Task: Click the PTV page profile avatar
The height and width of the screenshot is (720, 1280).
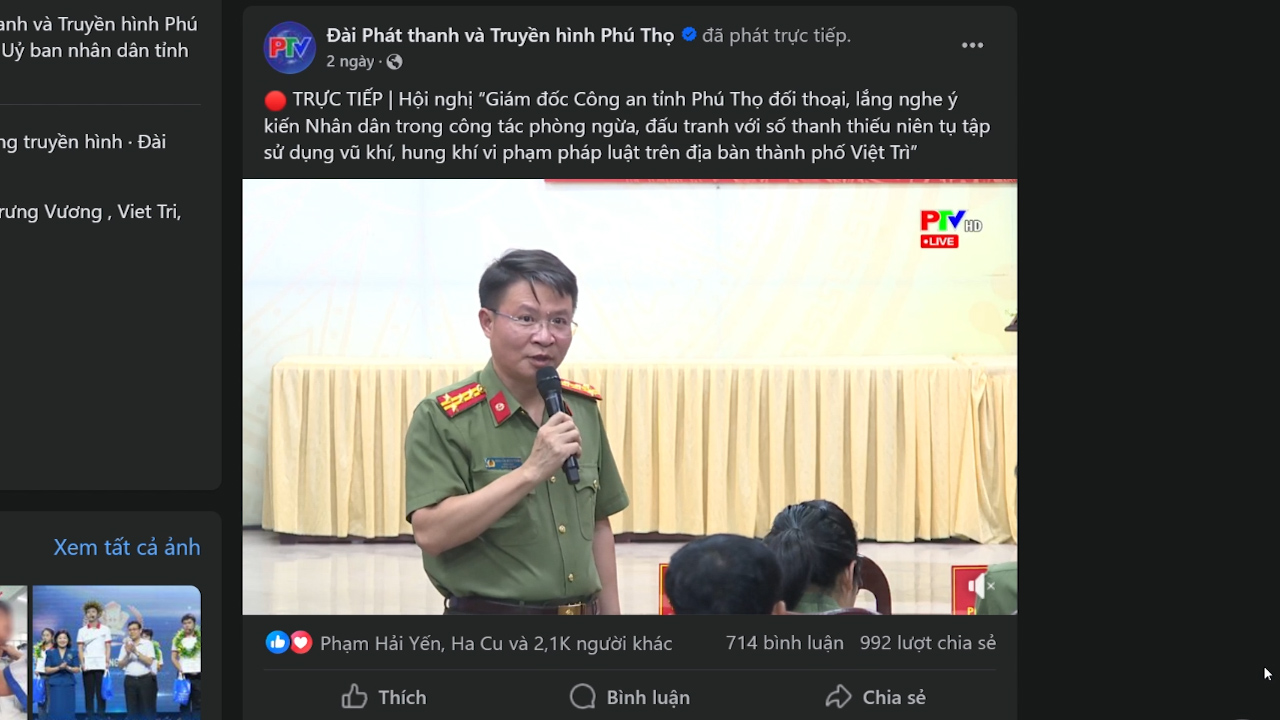Action: [290, 48]
